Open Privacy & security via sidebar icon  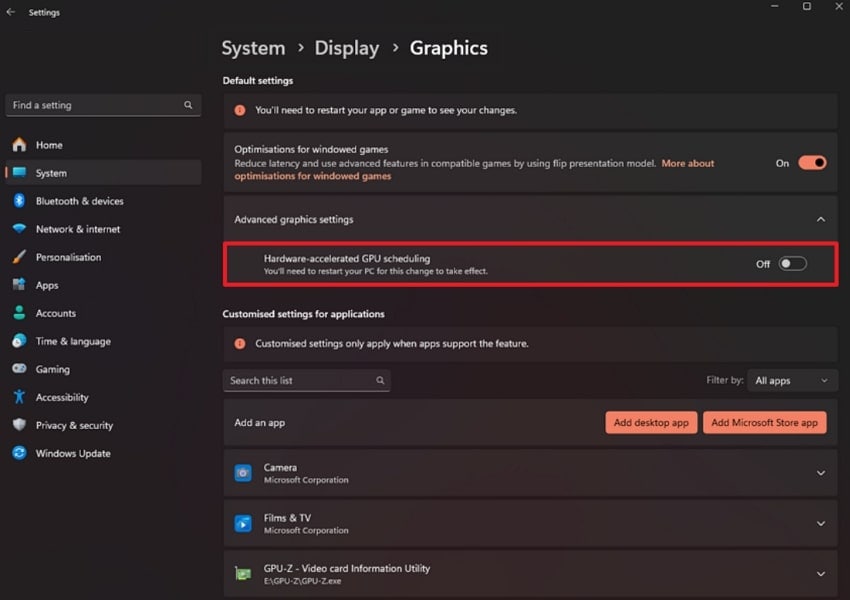[21, 425]
